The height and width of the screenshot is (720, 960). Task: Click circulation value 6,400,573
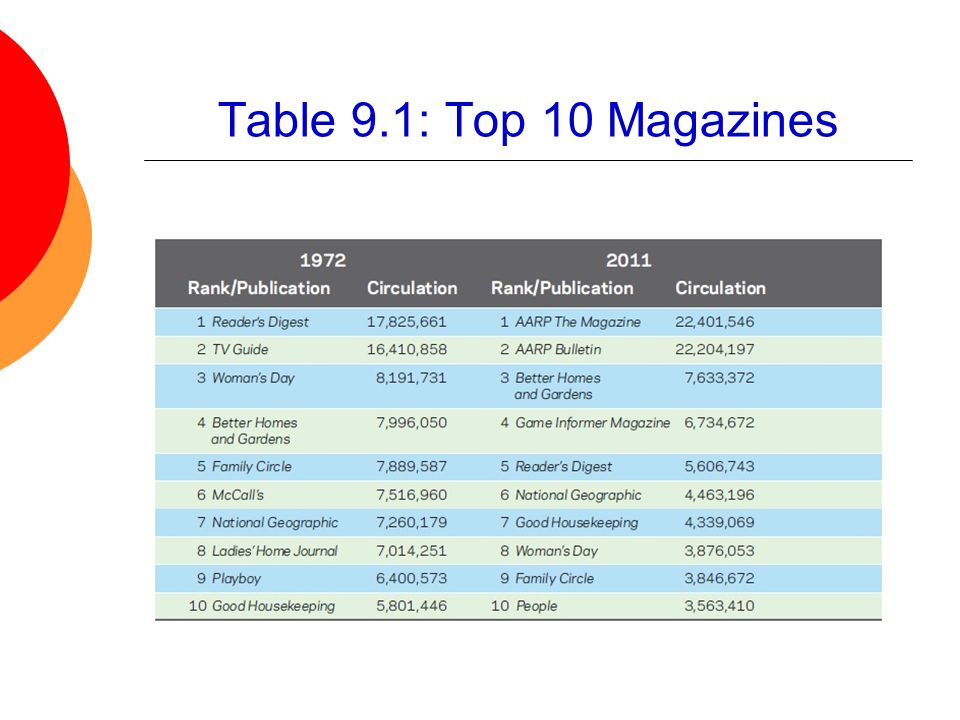pyautogui.click(x=411, y=579)
